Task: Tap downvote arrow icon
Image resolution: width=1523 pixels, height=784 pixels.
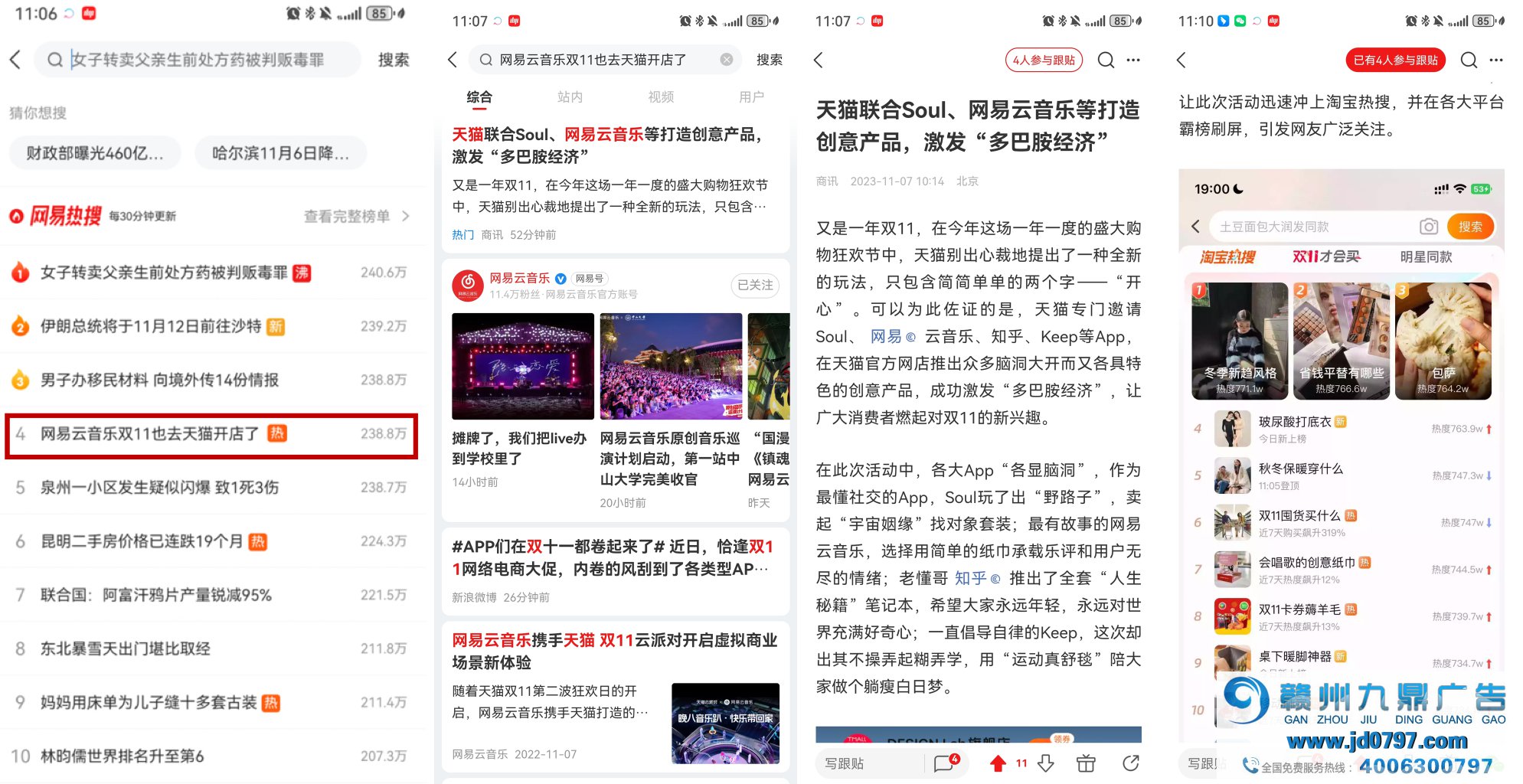Action: (1046, 763)
